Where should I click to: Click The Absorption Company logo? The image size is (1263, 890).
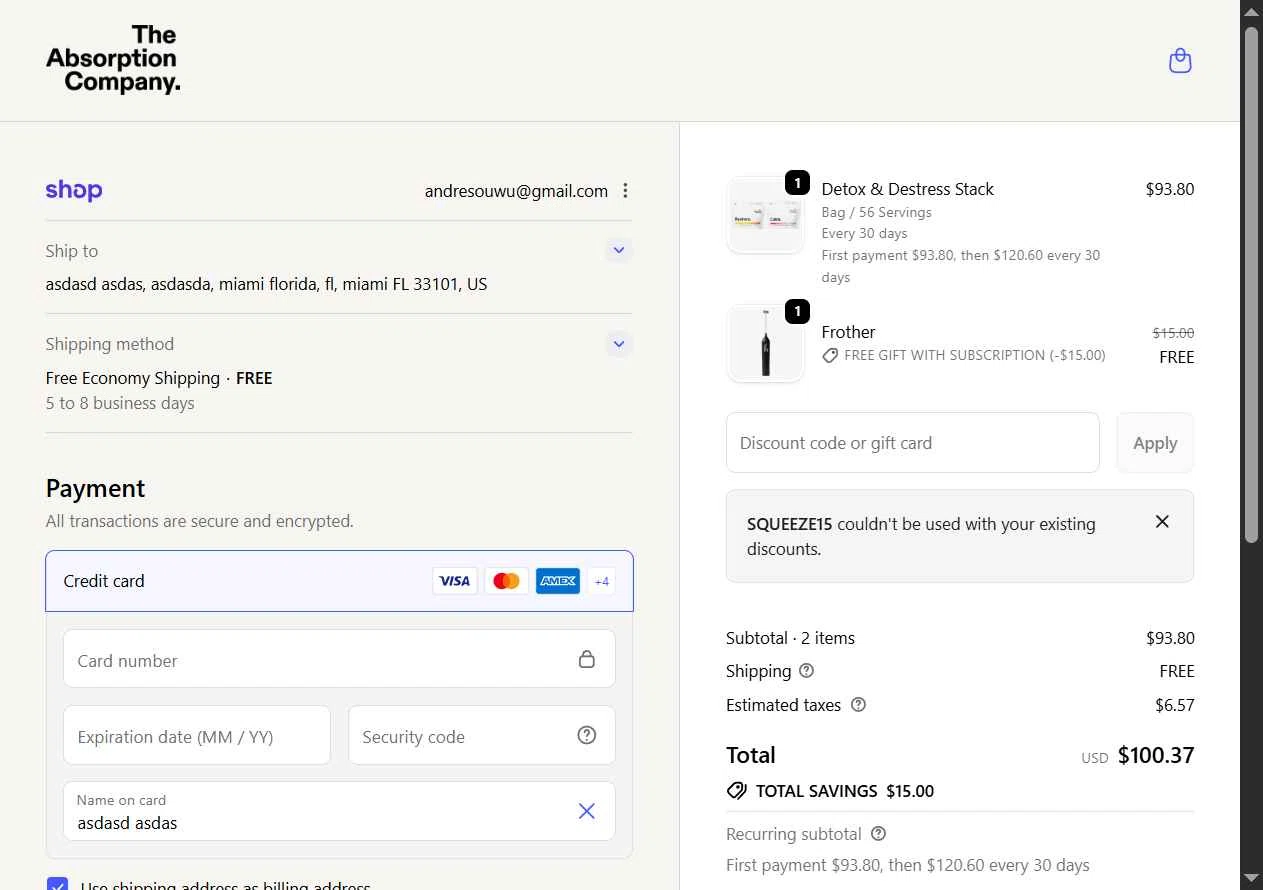click(113, 60)
